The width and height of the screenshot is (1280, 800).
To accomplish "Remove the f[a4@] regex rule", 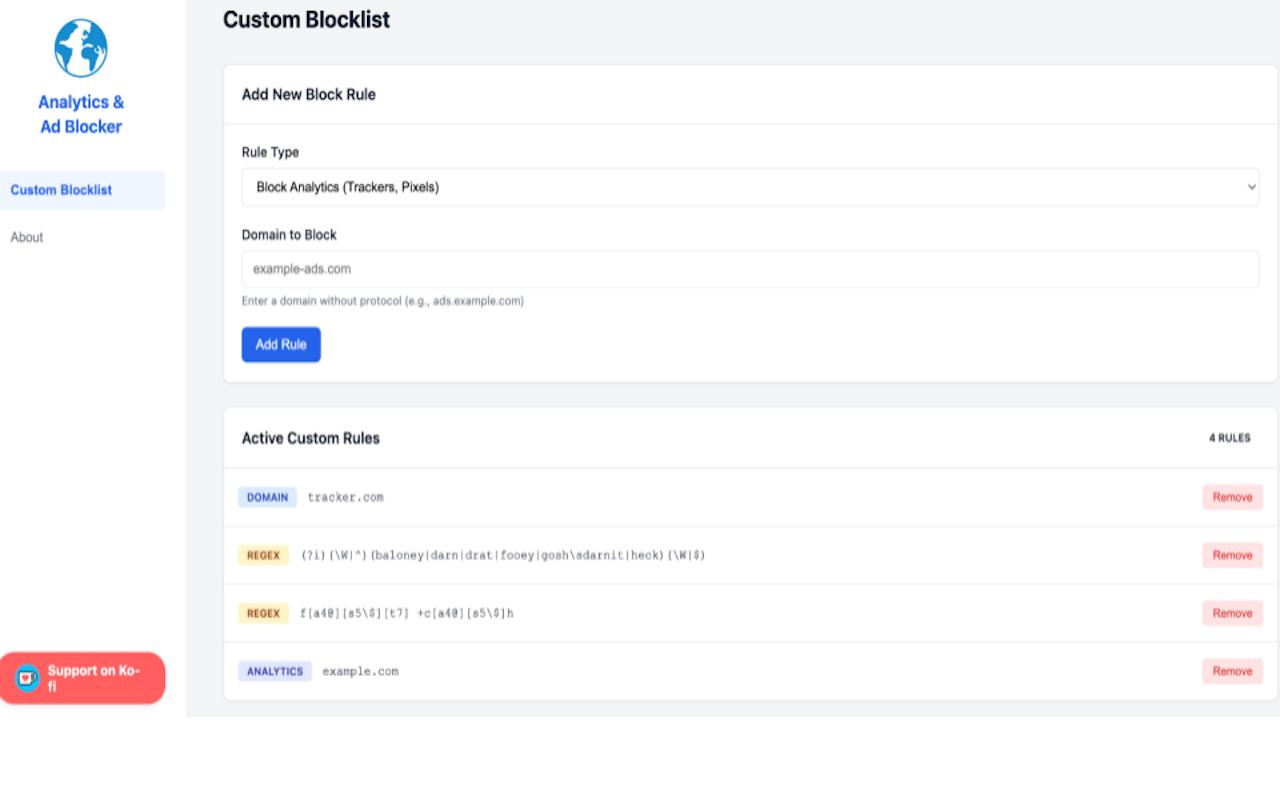I will [1232, 613].
